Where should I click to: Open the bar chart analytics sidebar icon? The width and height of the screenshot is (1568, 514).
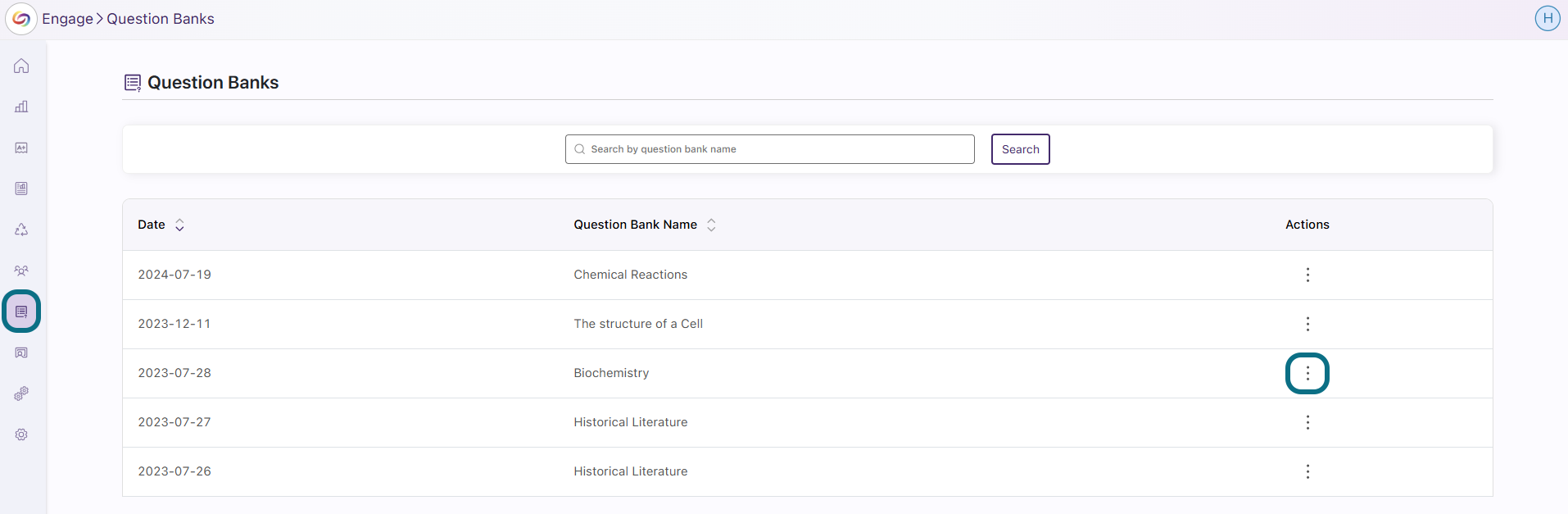pyautogui.click(x=21, y=107)
